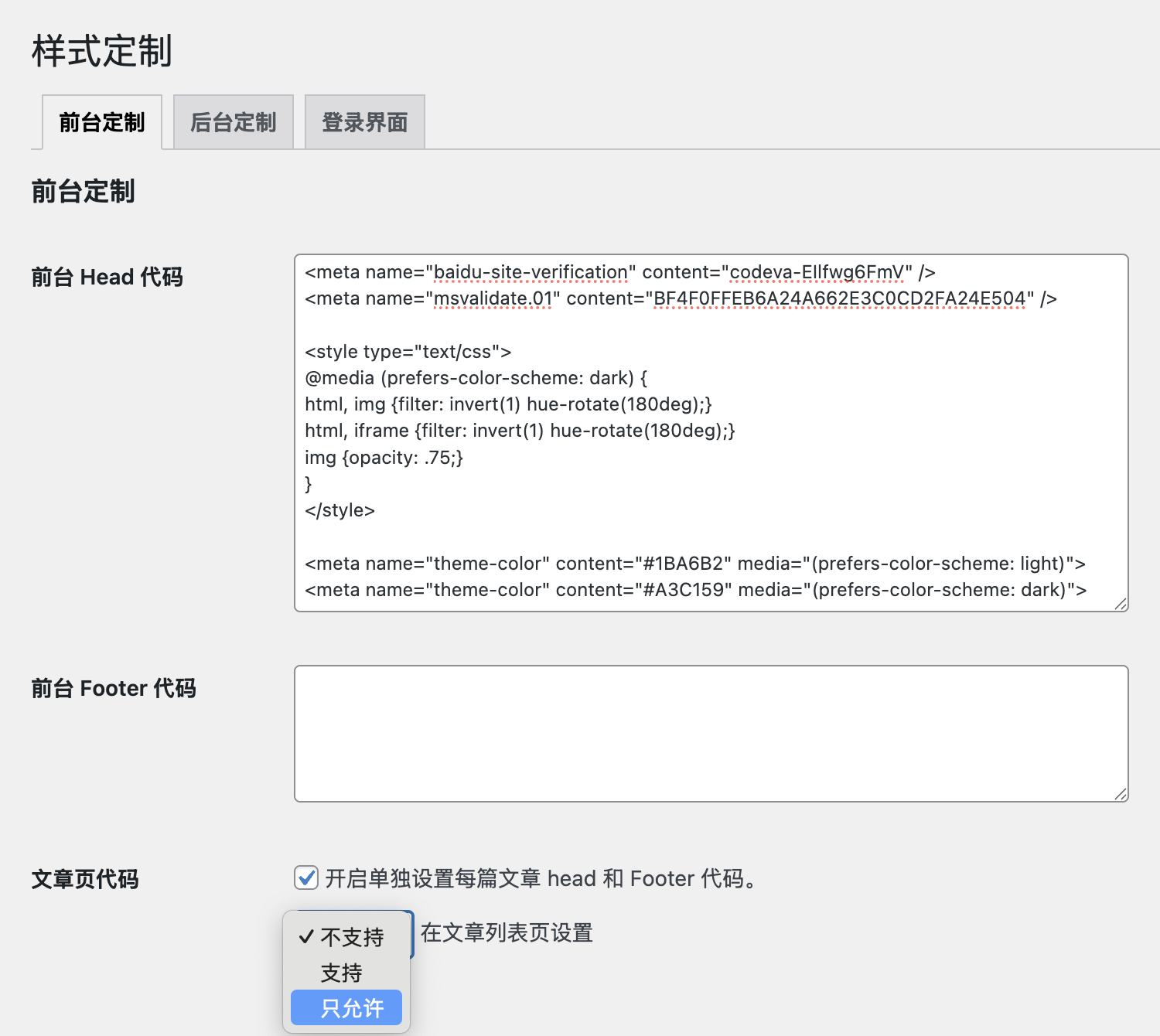Click the 前台定制 section heading
This screenshot has width=1160, height=1036.
click(x=83, y=191)
